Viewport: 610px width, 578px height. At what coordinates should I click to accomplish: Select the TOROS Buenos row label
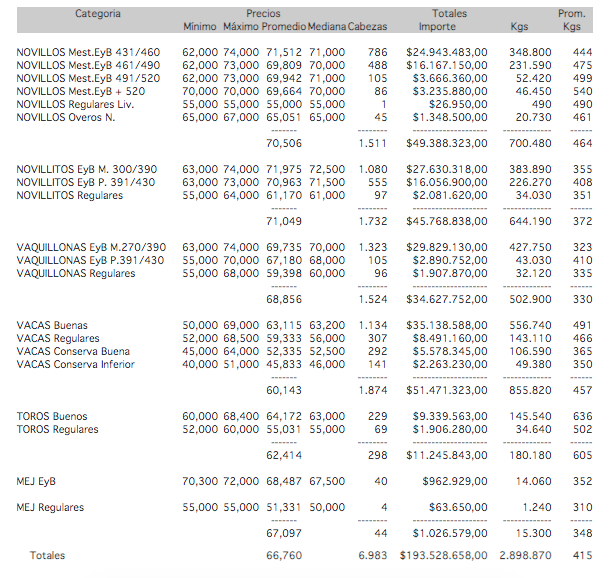(x=52, y=417)
